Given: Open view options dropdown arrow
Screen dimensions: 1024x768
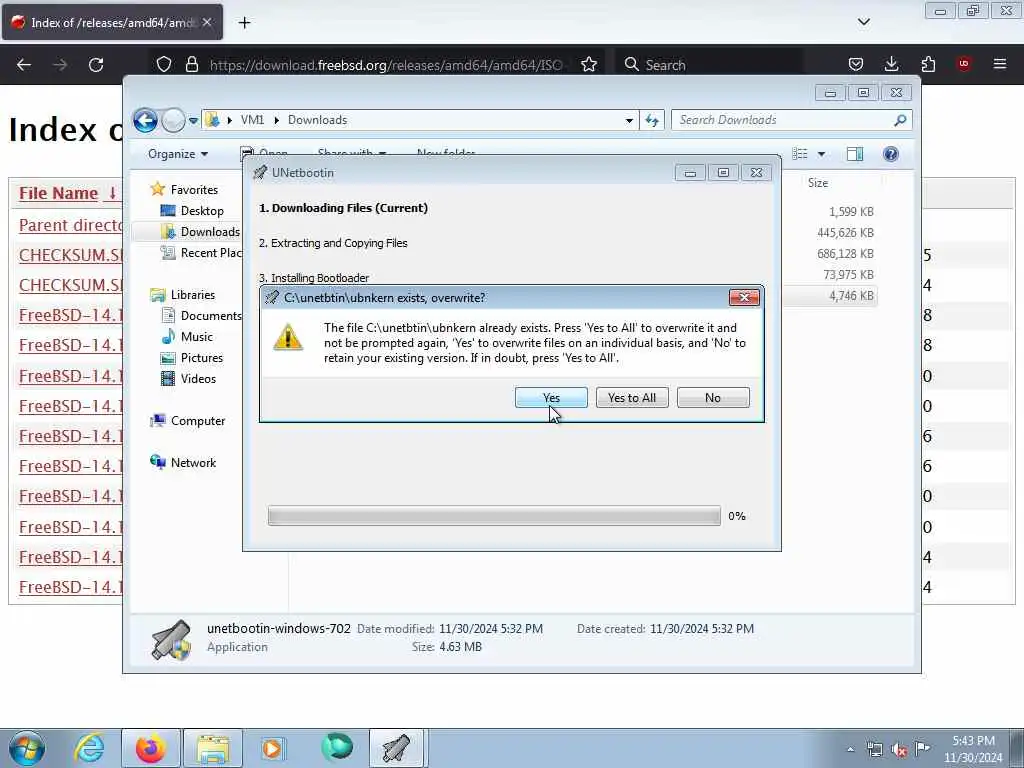Looking at the screenshot, I should pyautogui.click(x=821, y=154).
